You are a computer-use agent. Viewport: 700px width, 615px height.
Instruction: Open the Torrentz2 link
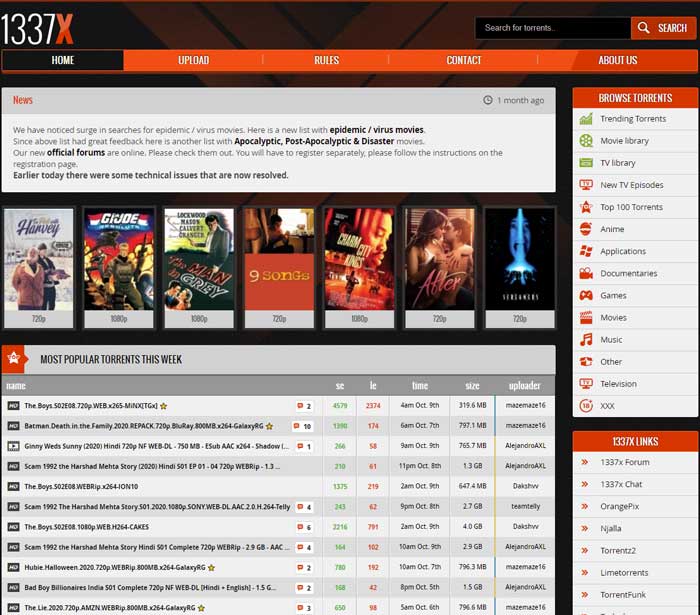618,550
